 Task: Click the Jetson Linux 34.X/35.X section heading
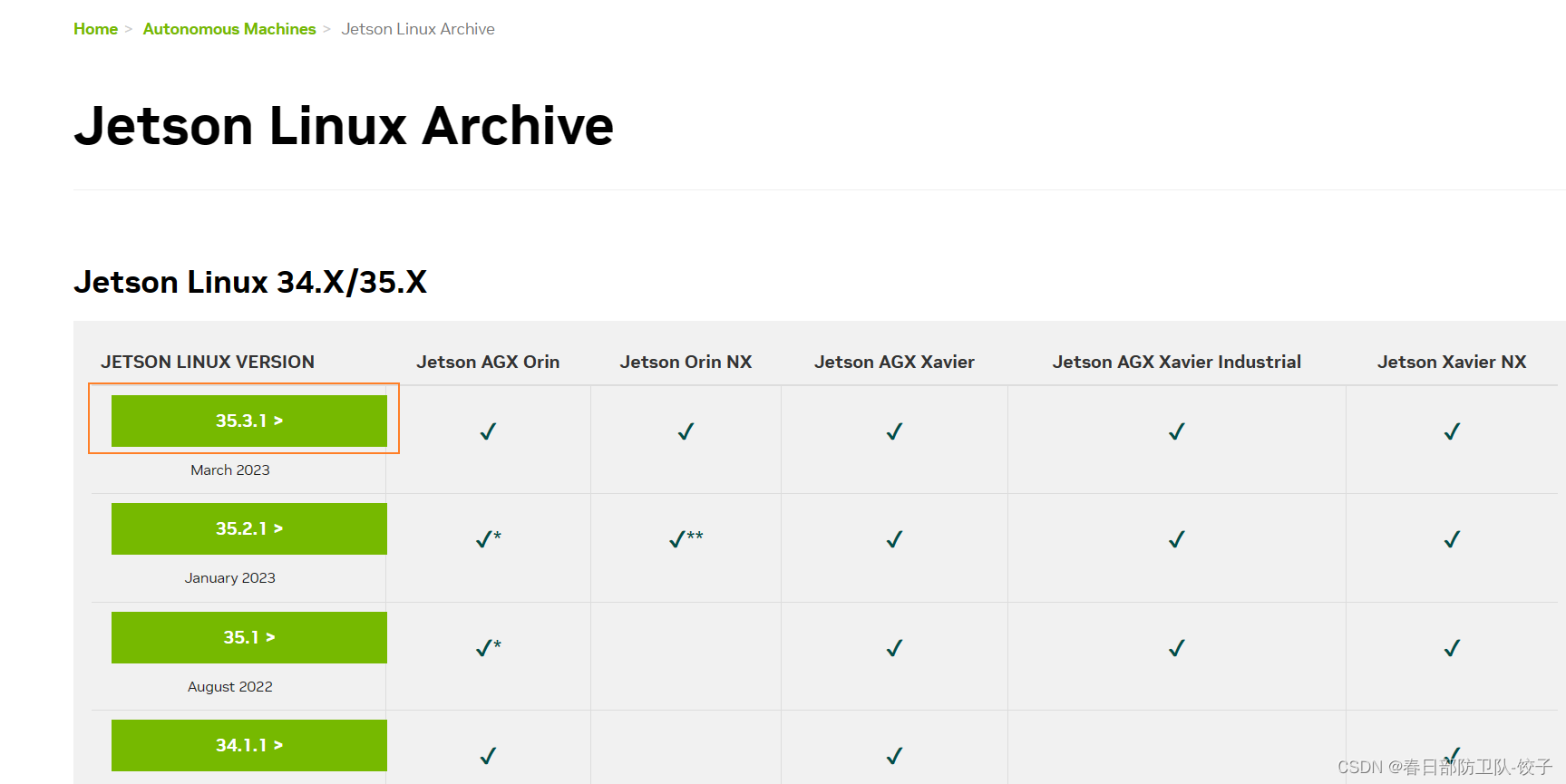pos(250,282)
